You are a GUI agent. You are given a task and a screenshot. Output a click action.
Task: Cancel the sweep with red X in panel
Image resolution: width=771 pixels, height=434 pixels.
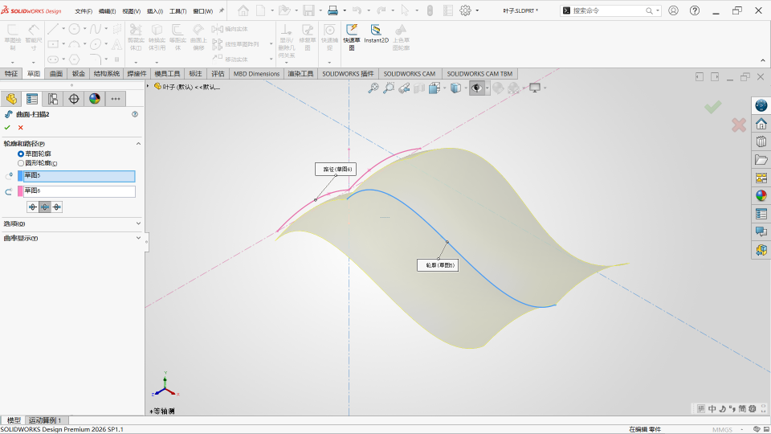coord(21,127)
